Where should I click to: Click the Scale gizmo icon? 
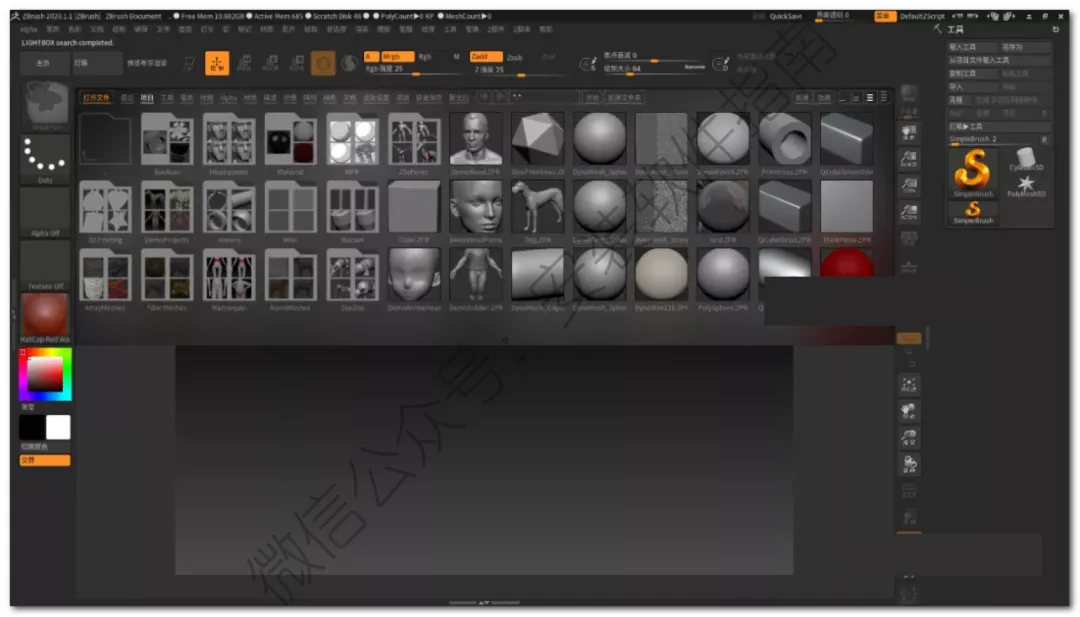click(271, 63)
